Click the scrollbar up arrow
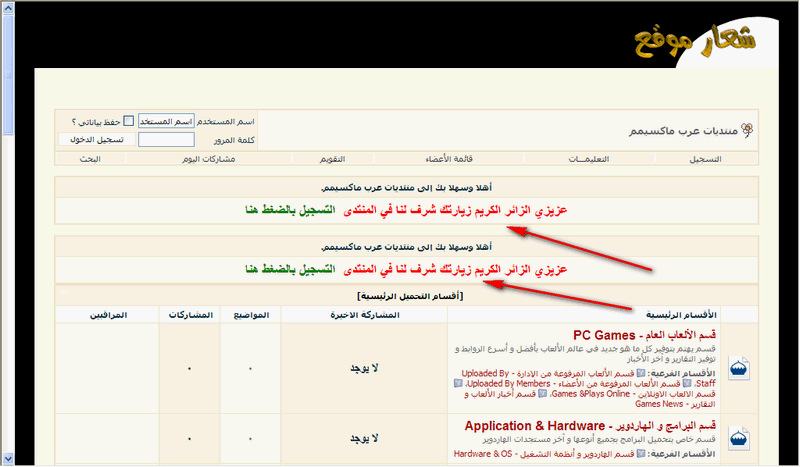Screen dimensions: 800x467 [8, 8]
